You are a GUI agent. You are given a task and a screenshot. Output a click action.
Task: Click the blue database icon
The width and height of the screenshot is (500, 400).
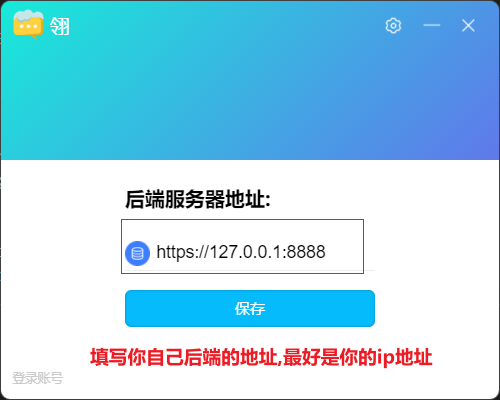pyautogui.click(x=137, y=253)
